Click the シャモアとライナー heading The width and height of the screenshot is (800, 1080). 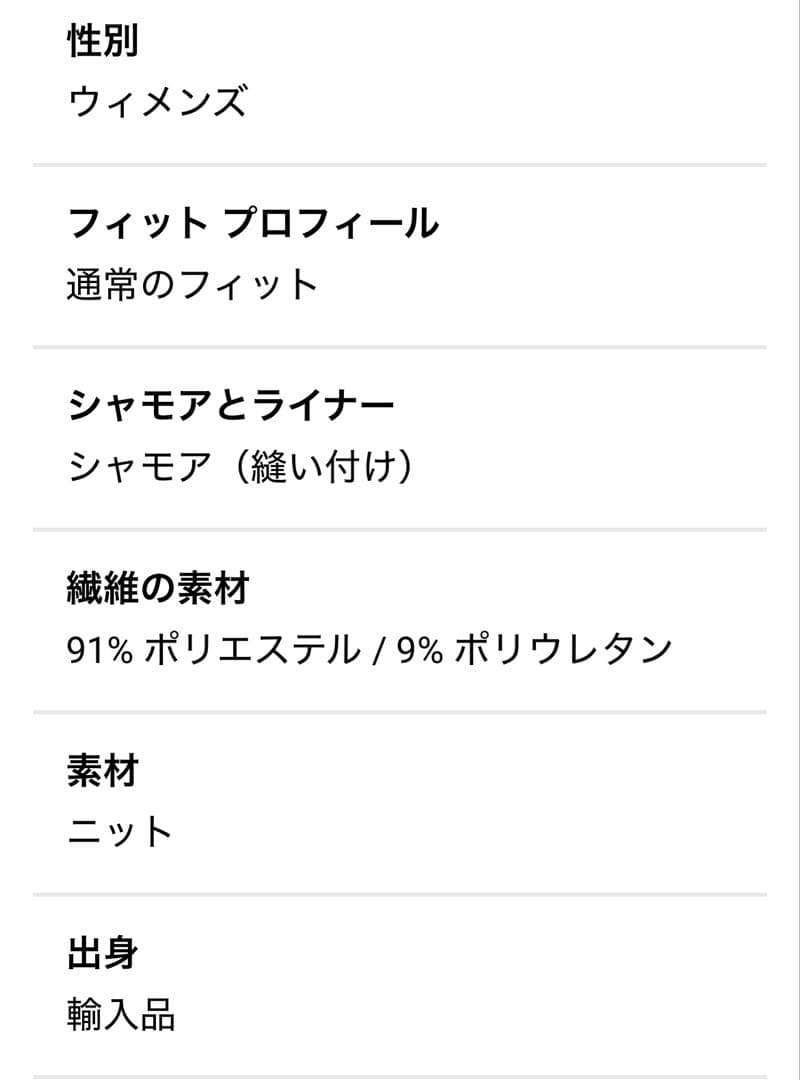coord(231,405)
